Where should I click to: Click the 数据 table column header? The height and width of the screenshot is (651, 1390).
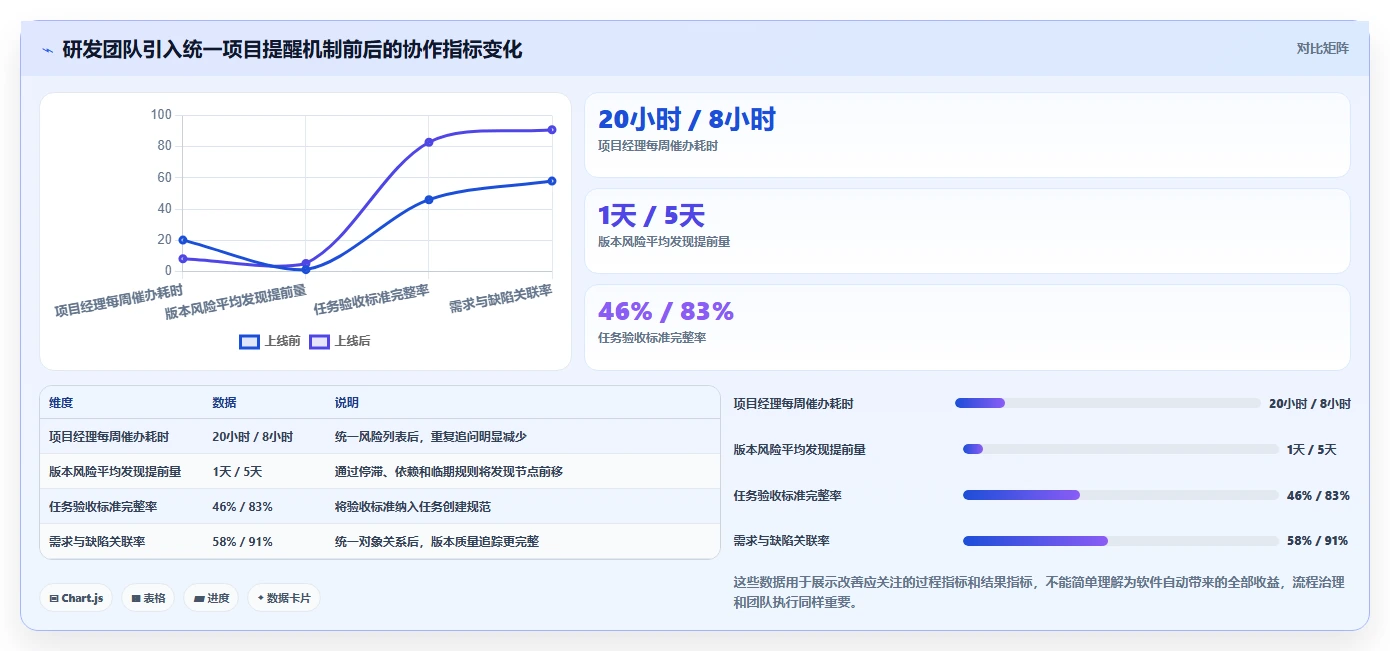coord(225,403)
